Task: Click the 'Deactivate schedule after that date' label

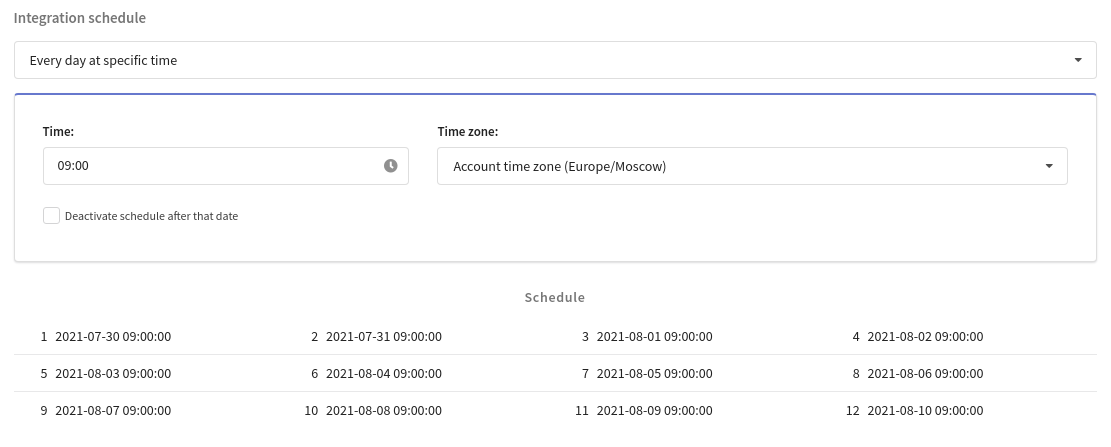Action: coord(151,216)
